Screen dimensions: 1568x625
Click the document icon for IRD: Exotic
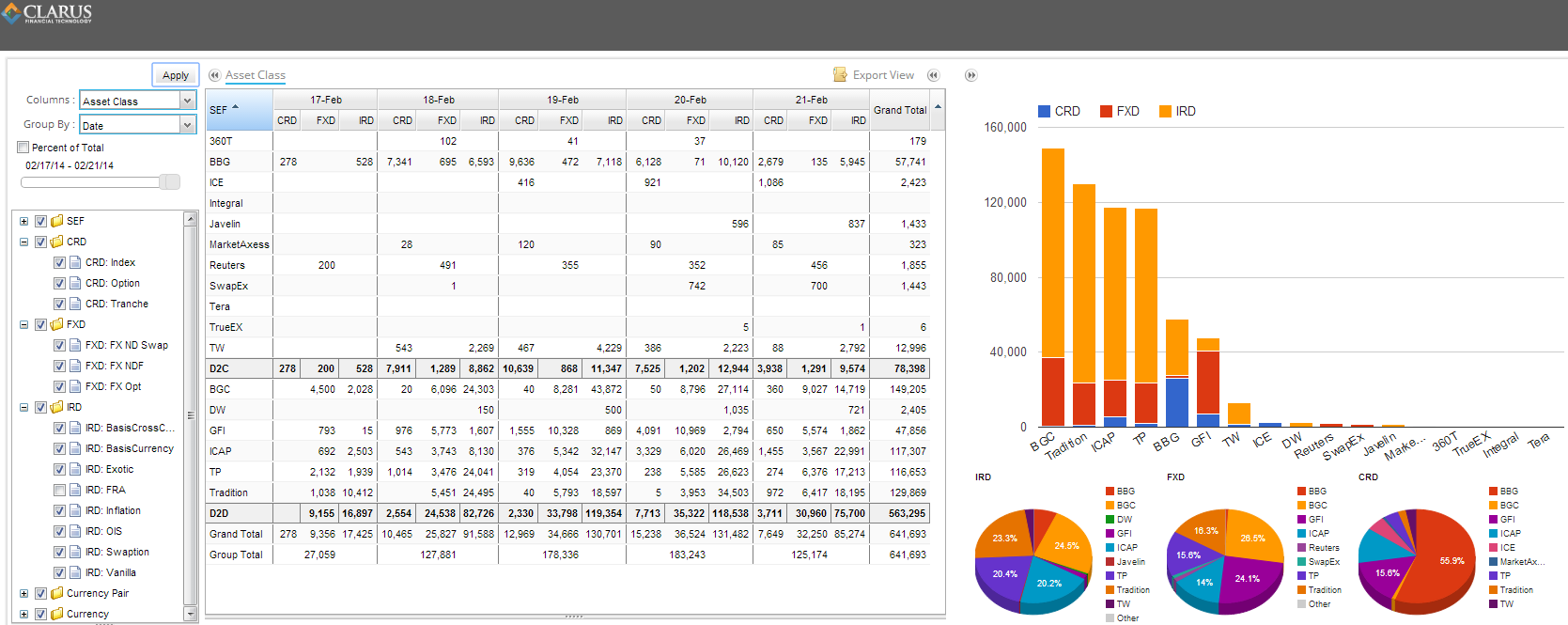pos(75,469)
